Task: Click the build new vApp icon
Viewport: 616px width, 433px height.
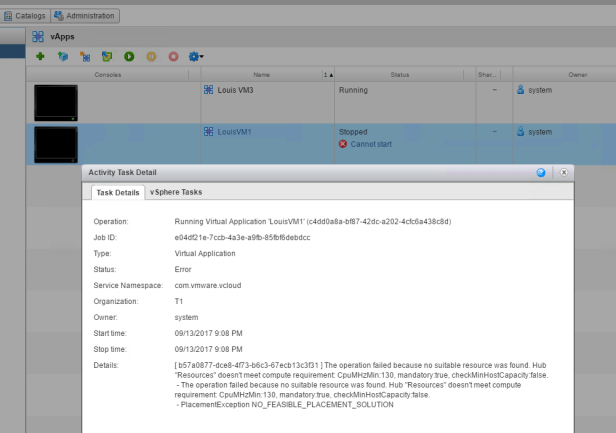Action: tap(85, 57)
